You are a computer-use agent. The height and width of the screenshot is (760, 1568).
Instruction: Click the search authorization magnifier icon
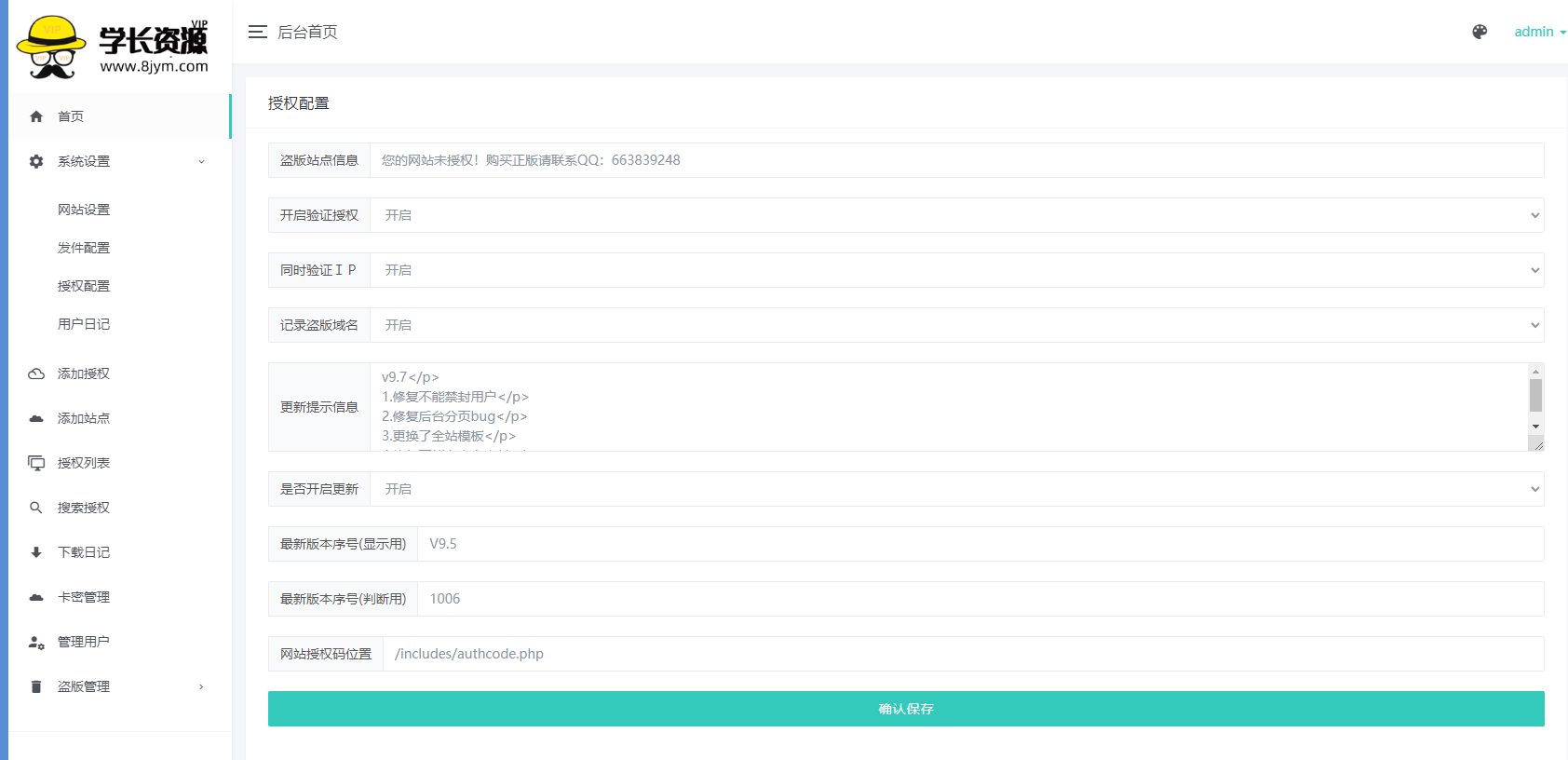pyautogui.click(x=36, y=508)
